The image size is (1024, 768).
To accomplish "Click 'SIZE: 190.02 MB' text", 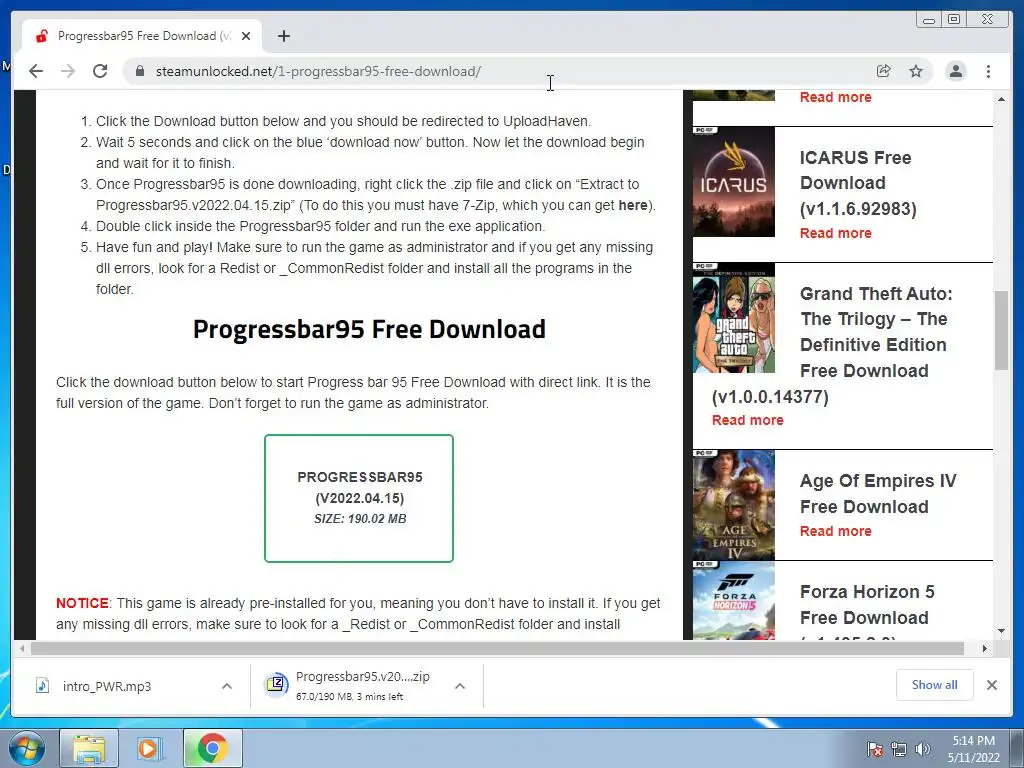I will click(360, 519).
